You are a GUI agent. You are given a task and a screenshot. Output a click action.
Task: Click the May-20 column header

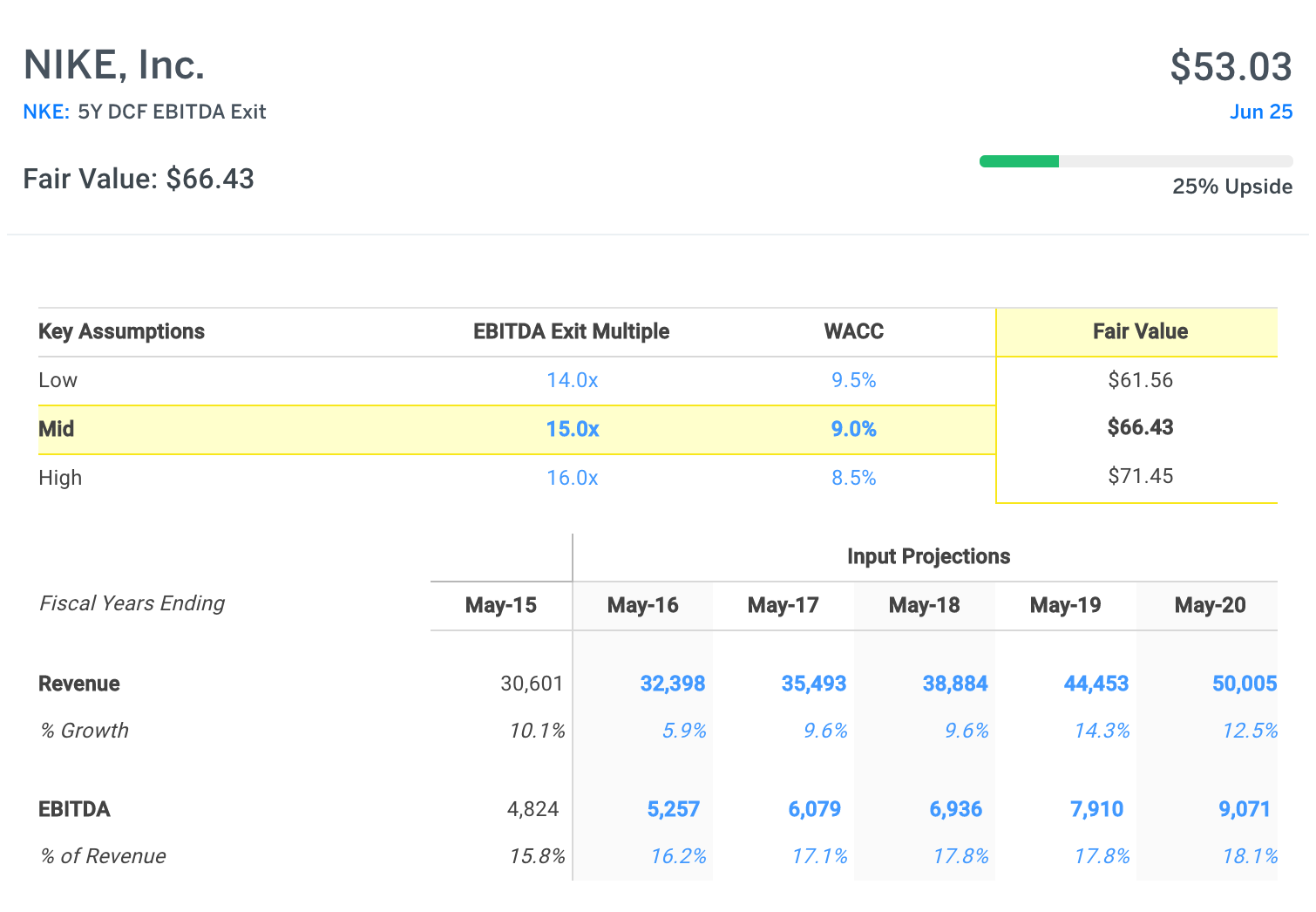[1210, 605]
